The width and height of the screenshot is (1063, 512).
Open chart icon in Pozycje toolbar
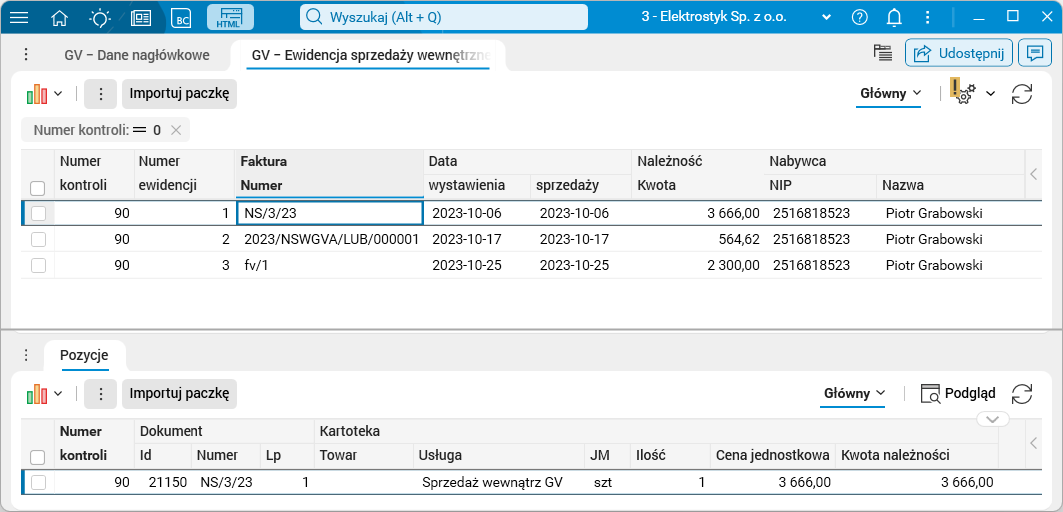click(x=37, y=393)
